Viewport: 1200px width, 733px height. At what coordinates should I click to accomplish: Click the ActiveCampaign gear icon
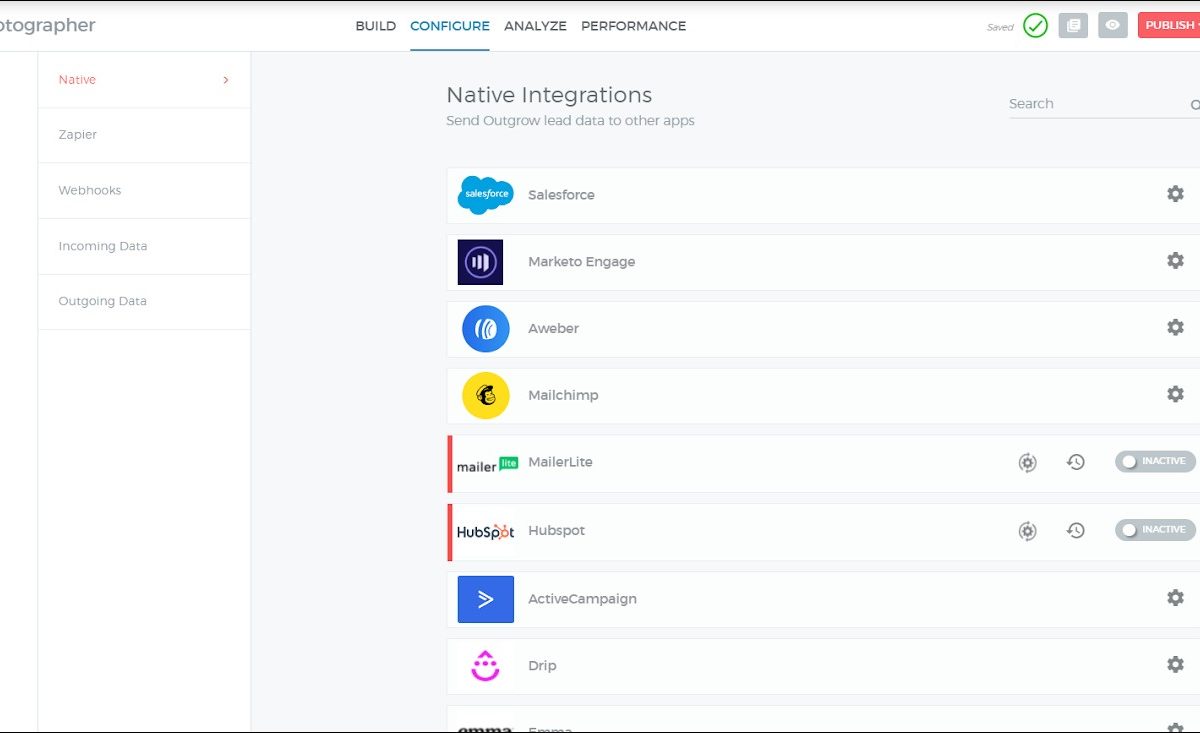[1175, 598]
